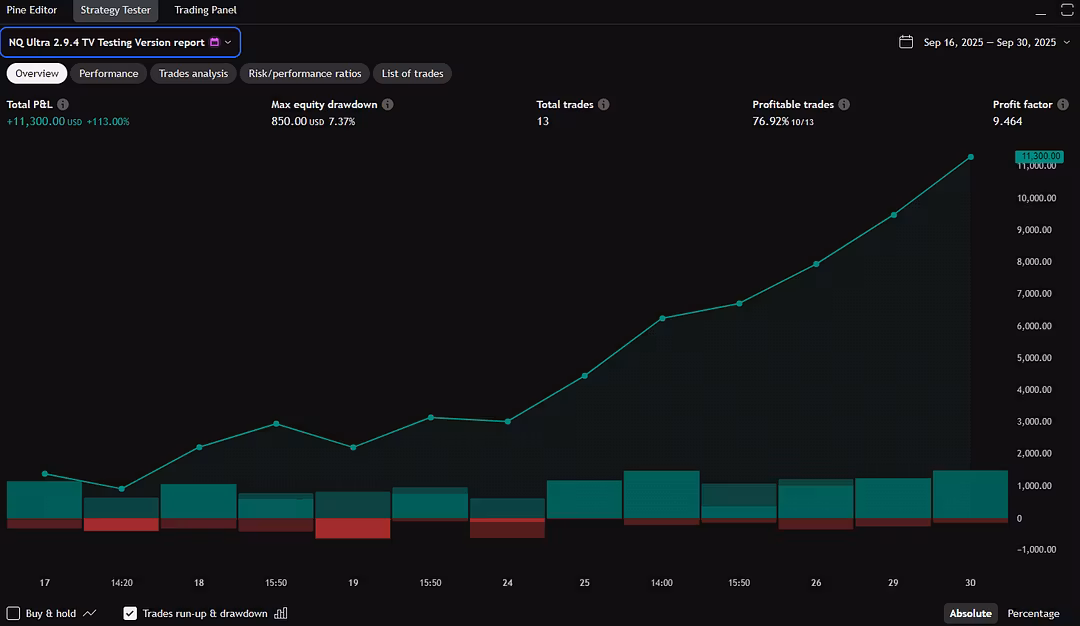Uncheck Trades run-up & drawdown checkbox

(x=130, y=613)
